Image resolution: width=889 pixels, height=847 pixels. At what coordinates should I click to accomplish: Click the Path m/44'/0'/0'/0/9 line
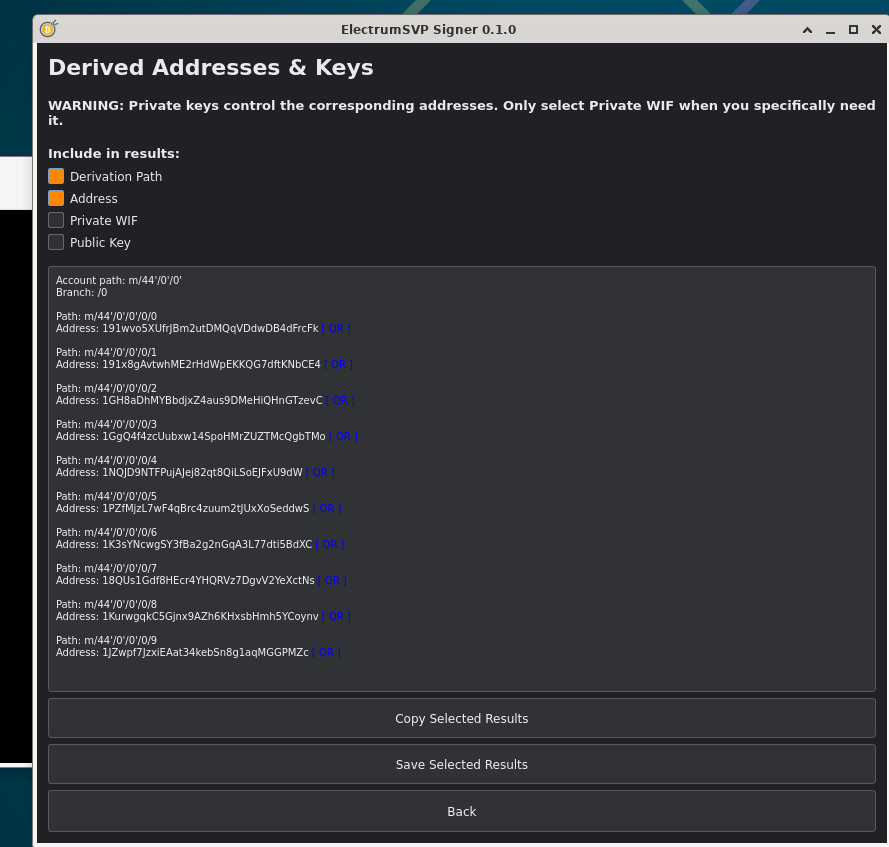click(107, 640)
